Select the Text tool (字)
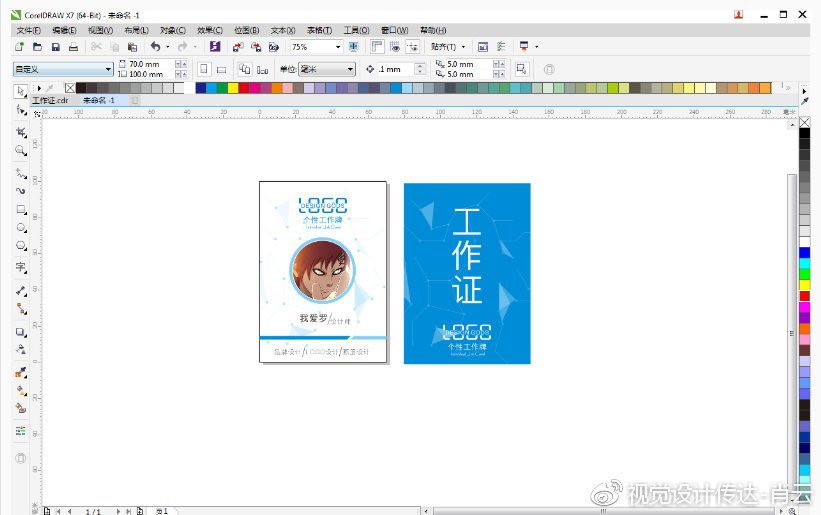Viewport: 821px width, 515px height. pos(20,267)
